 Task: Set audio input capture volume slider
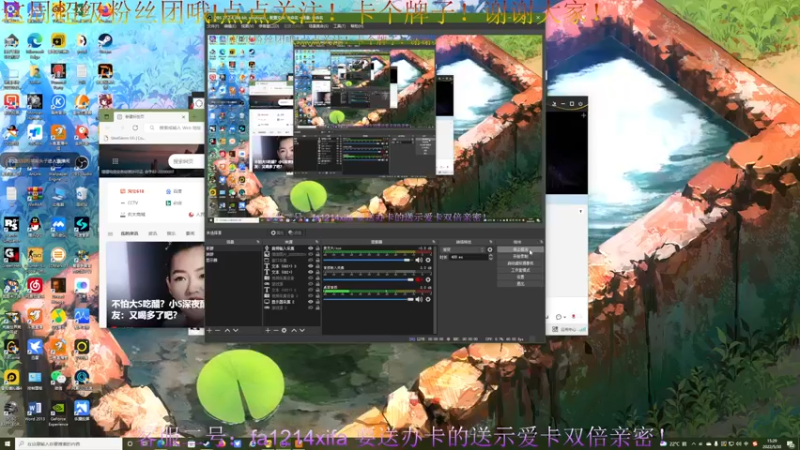tap(368, 280)
